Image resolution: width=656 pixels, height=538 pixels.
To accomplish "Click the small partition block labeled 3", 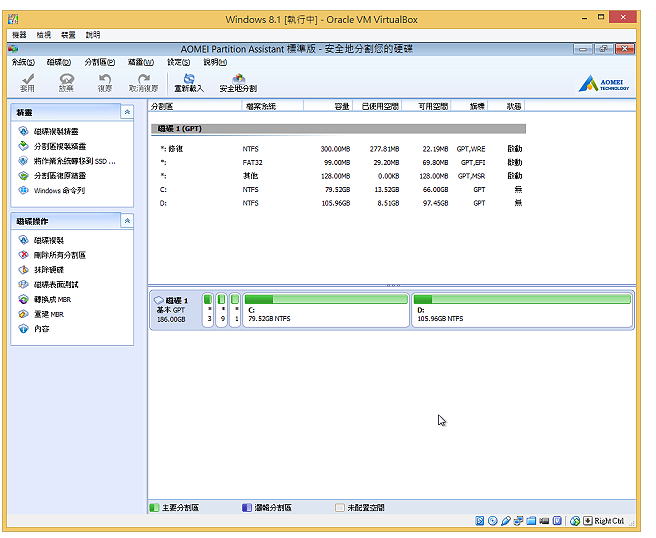I will tap(208, 310).
